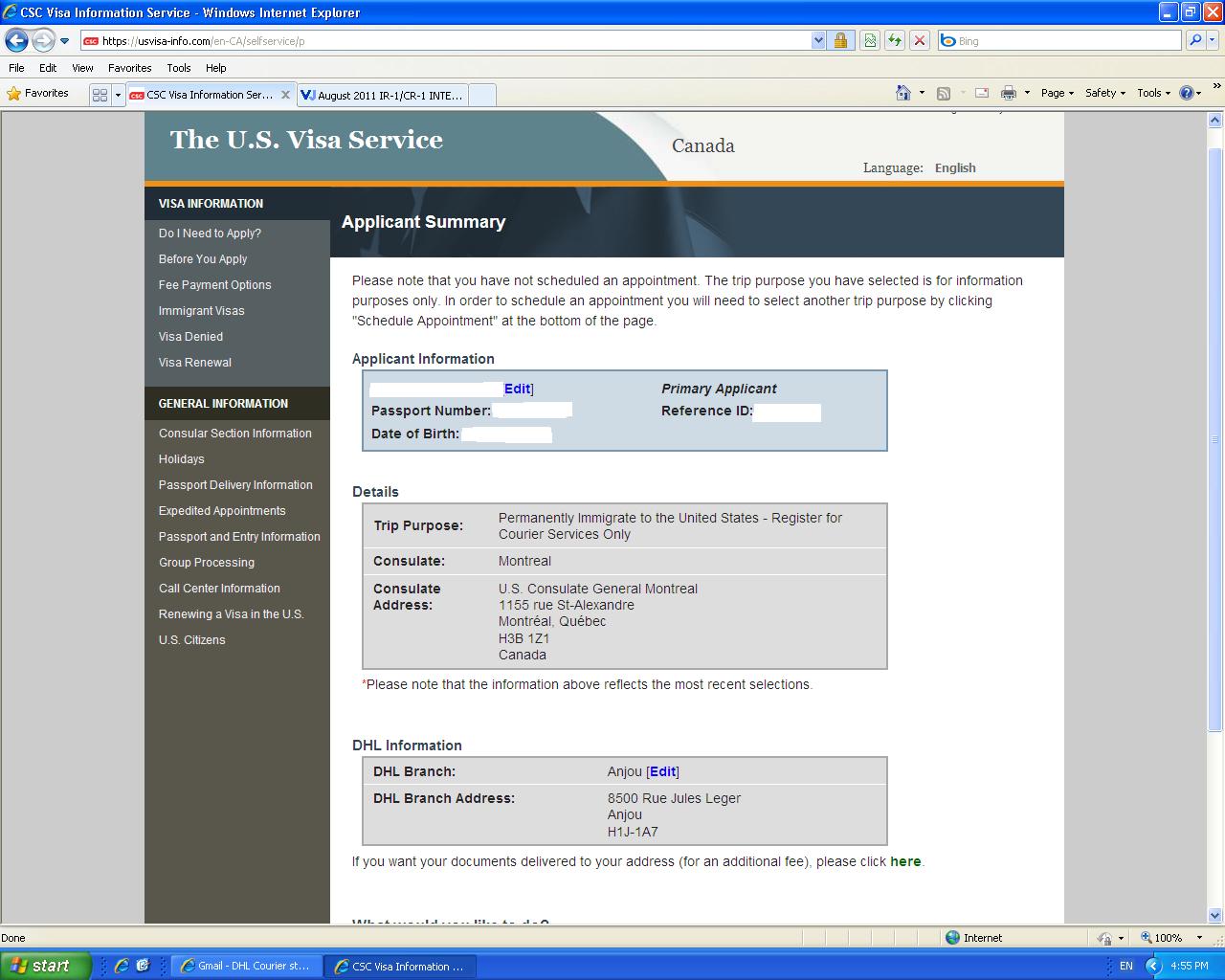Viewport: 1225px width, 980px height.
Task: Click the green 'here' delivery link
Action: coord(905,861)
